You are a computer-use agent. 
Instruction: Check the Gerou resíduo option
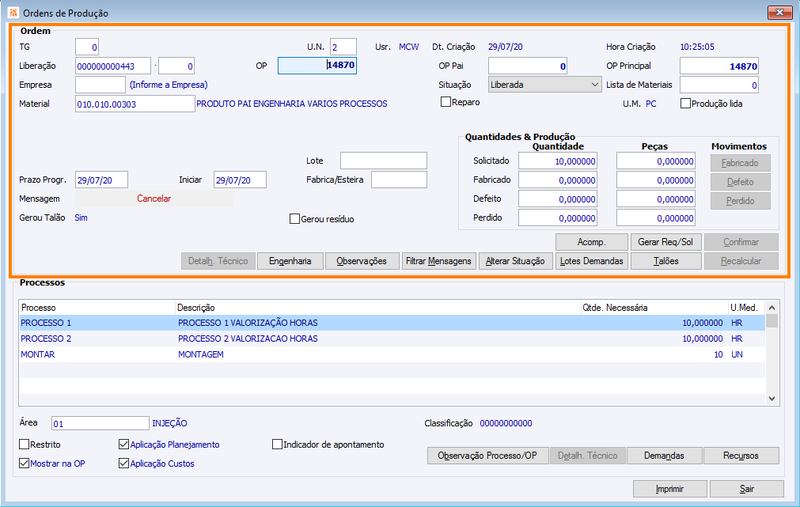click(294, 219)
